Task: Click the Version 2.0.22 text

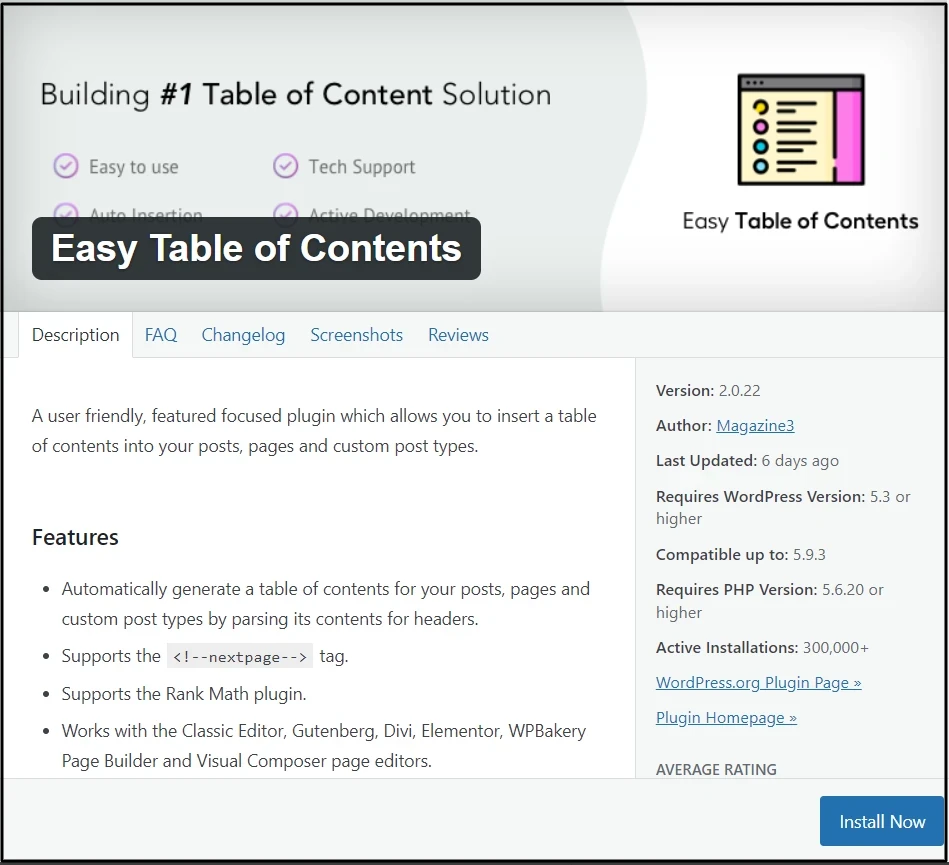Action: pos(708,391)
